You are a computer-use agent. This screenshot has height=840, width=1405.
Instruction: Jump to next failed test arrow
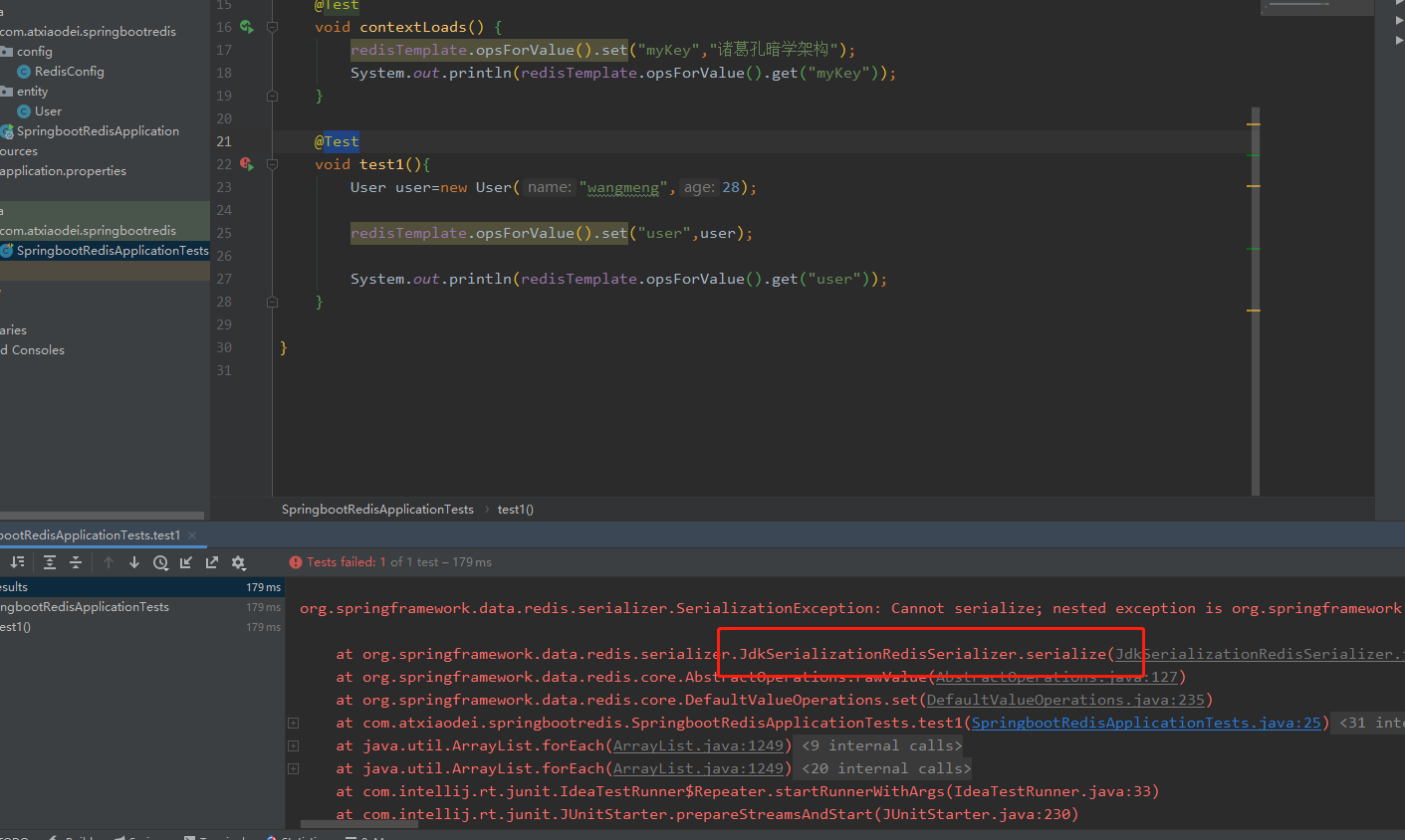pyautogui.click(x=134, y=562)
